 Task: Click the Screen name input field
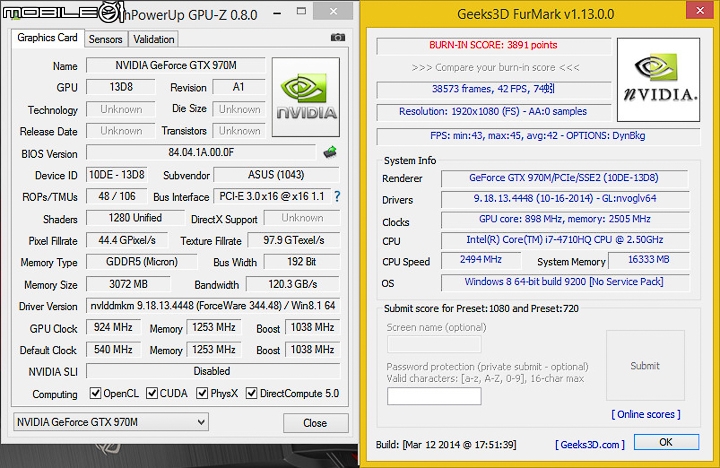click(434, 344)
